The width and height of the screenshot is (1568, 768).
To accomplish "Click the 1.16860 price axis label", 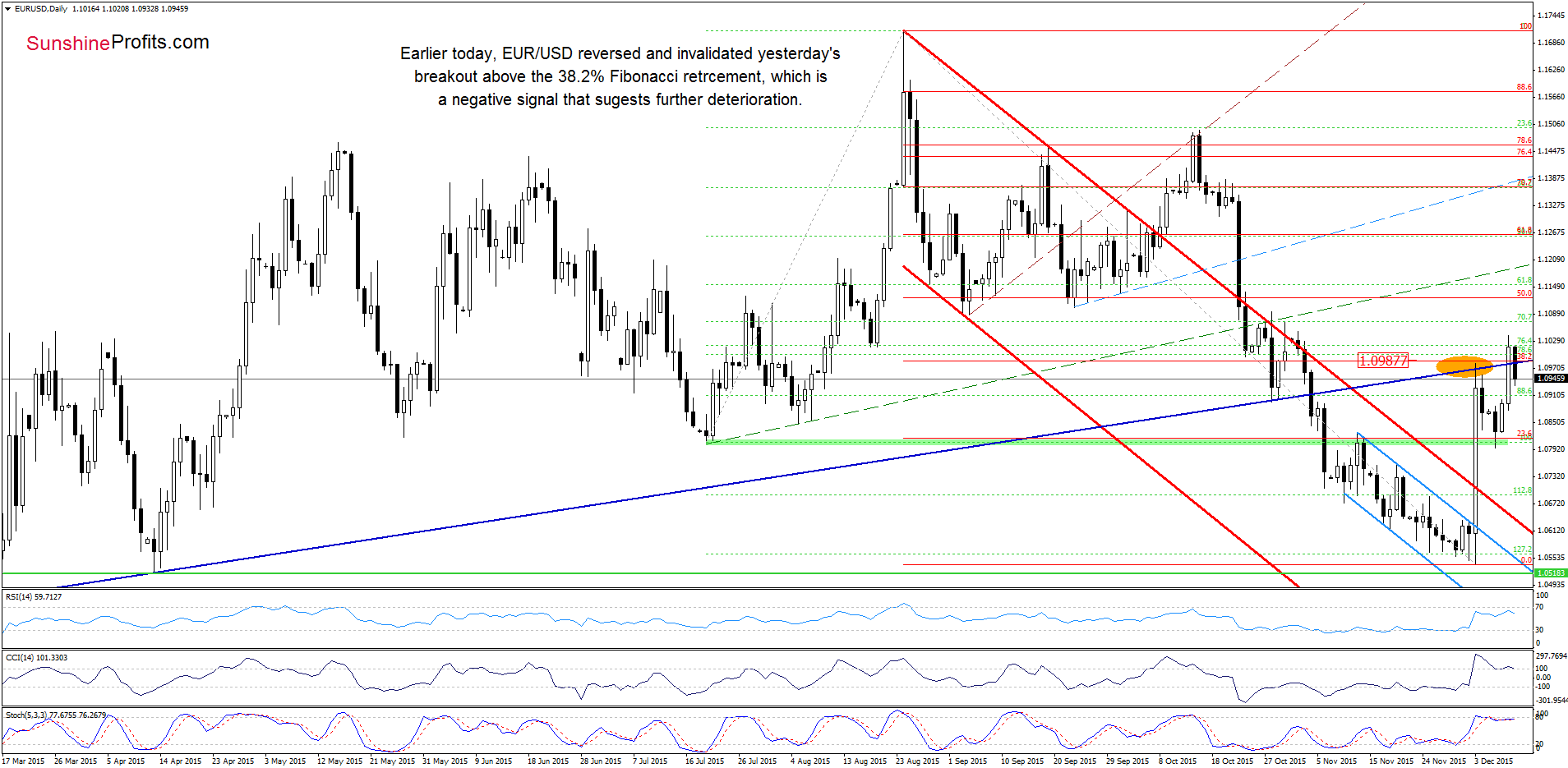I will (1552, 43).
